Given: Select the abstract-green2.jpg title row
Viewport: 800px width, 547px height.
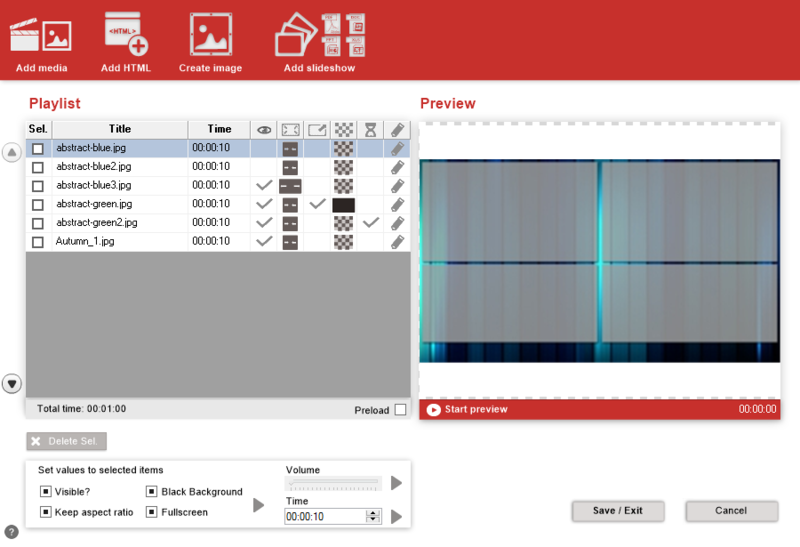Looking at the screenshot, I should 120,223.
